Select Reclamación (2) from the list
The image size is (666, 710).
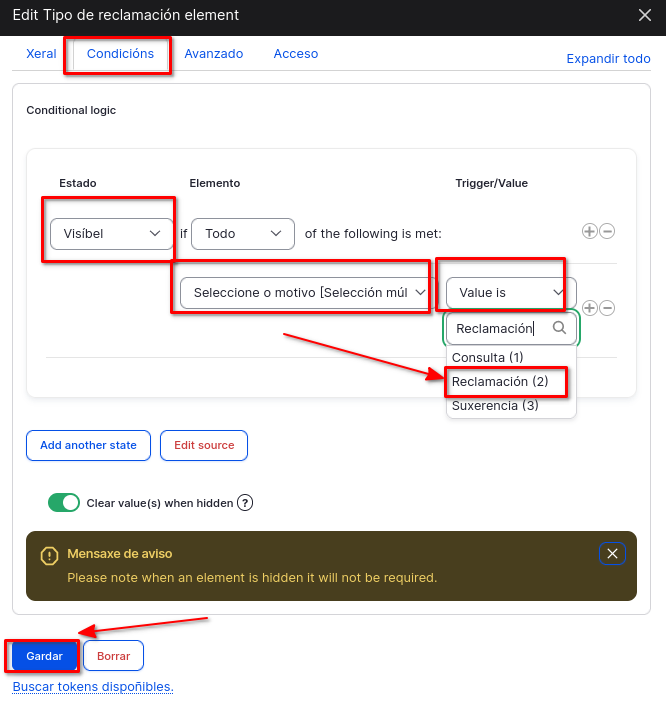pyautogui.click(x=500, y=381)
